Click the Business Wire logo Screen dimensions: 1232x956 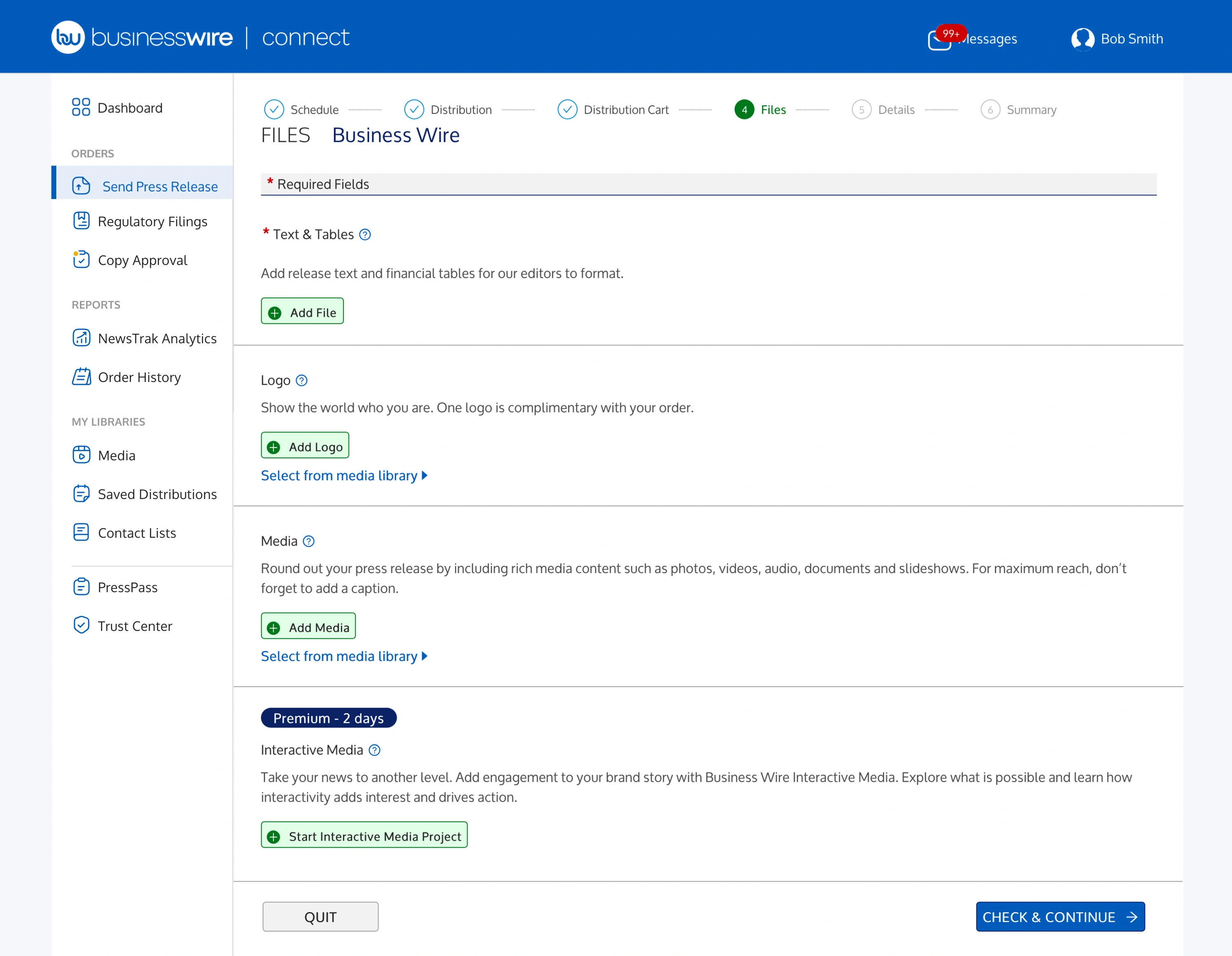click(x=142, y=37)
